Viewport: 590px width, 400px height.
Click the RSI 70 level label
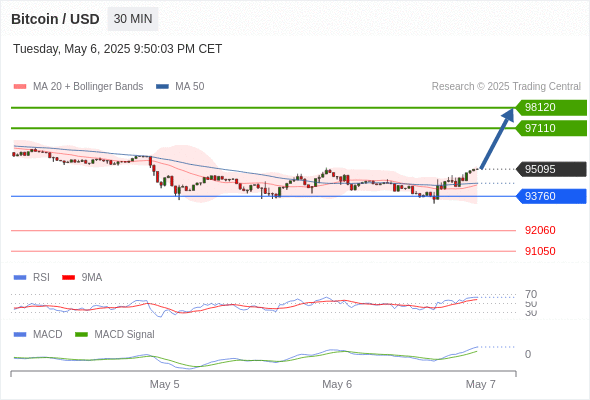coord(531,294)
